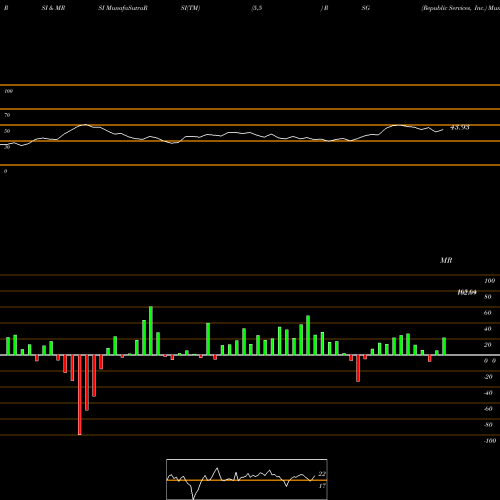500x500 pixels.
Task: Click the value 17 in mini chart
Action: point(322,486)
